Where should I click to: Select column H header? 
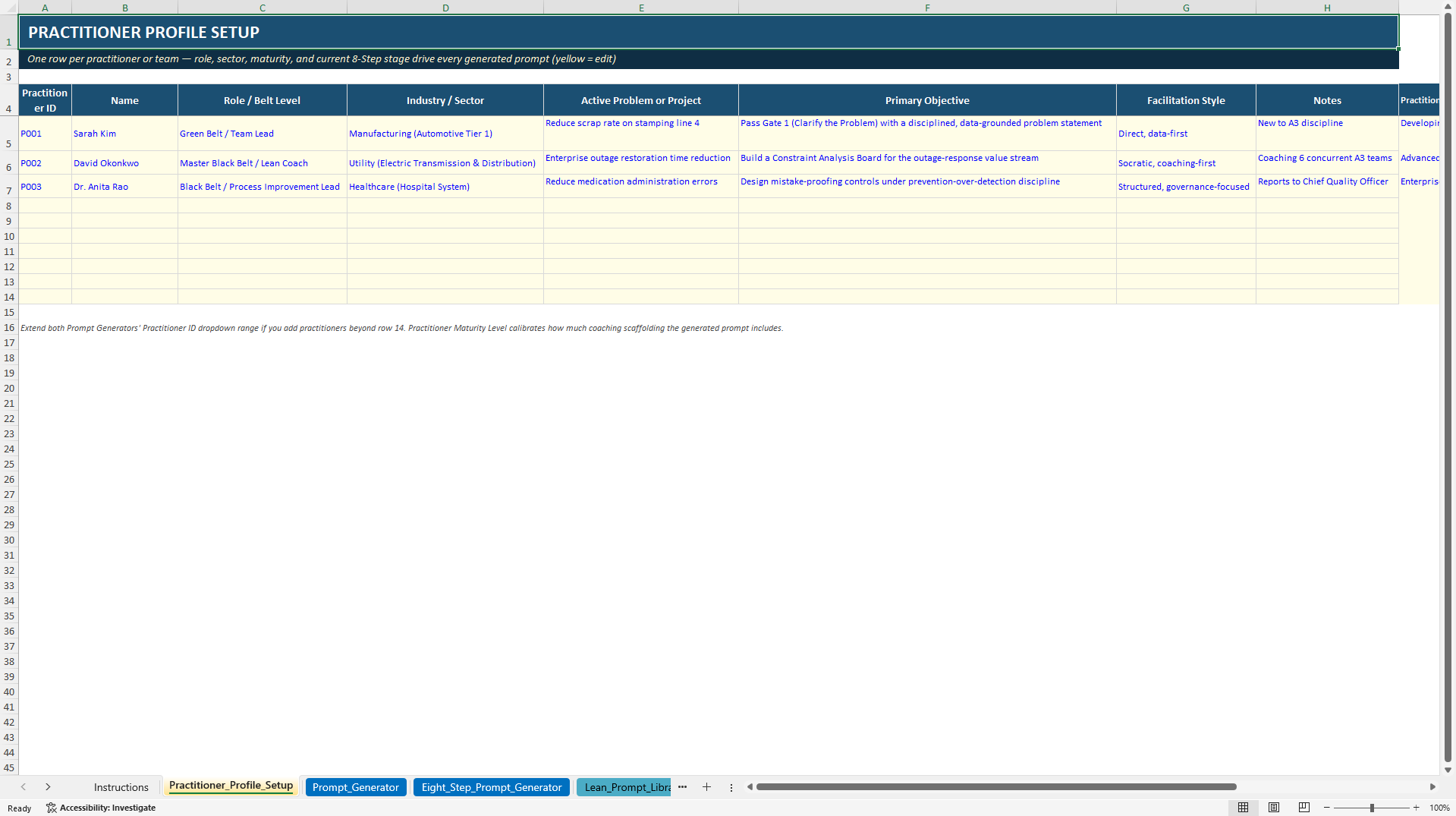click(1327, 8)
